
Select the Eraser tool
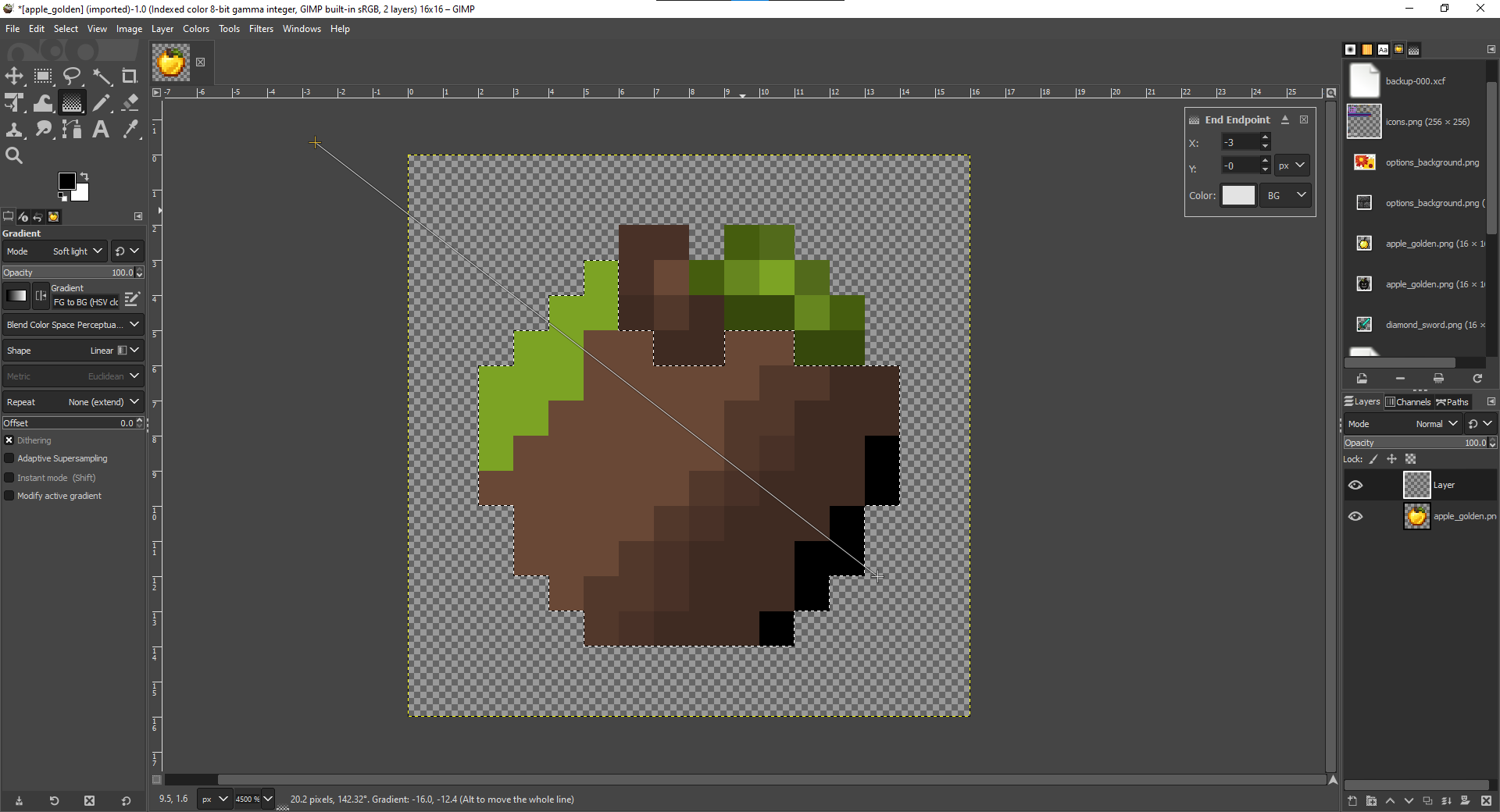pos(130,102)
